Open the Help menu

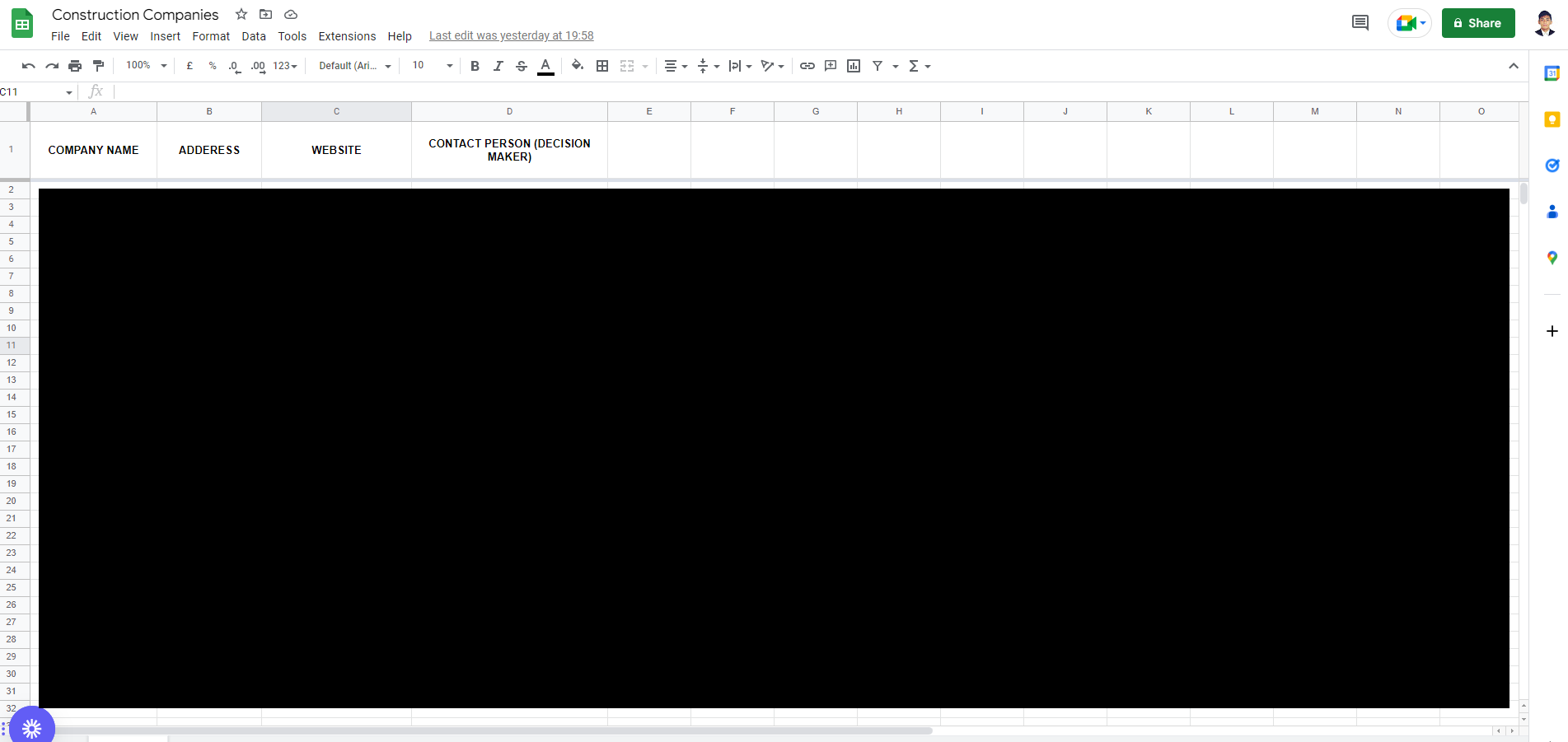pos(400,36)
